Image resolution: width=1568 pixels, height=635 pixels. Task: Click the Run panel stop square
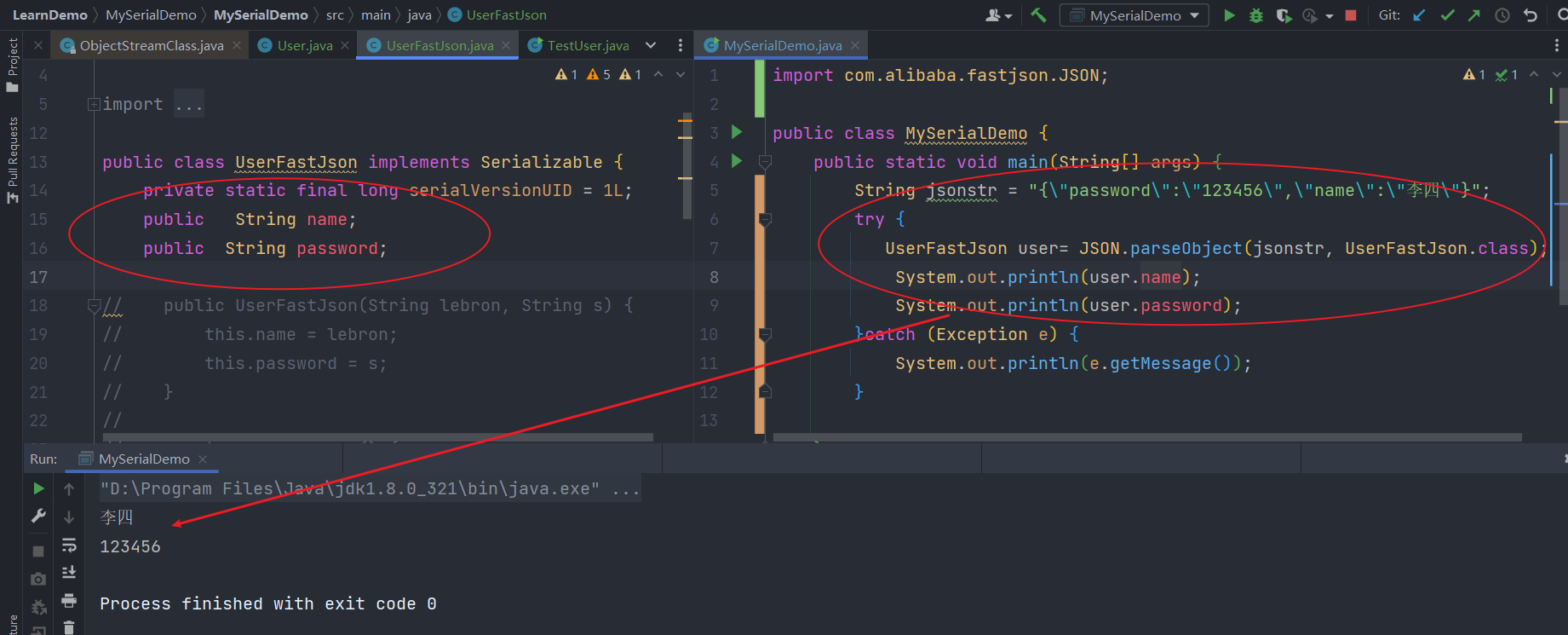(38, 551)
